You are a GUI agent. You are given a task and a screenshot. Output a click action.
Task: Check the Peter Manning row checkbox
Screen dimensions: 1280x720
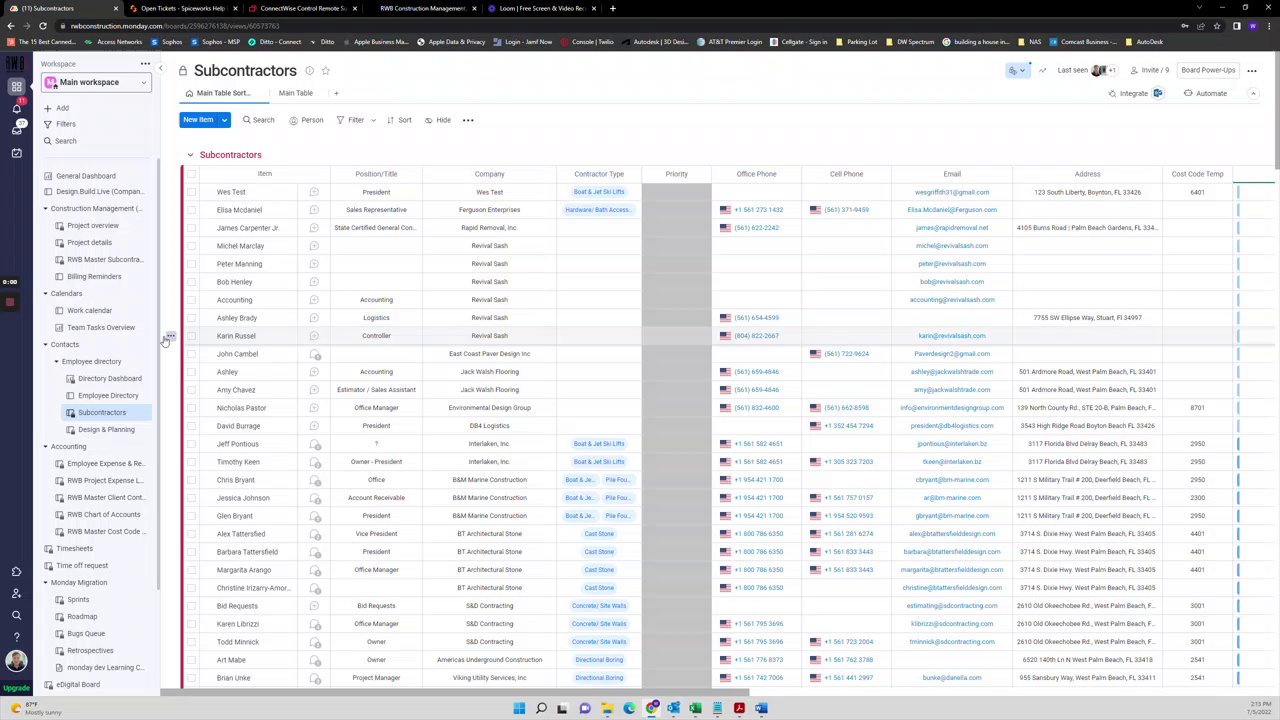pos(191,264)
